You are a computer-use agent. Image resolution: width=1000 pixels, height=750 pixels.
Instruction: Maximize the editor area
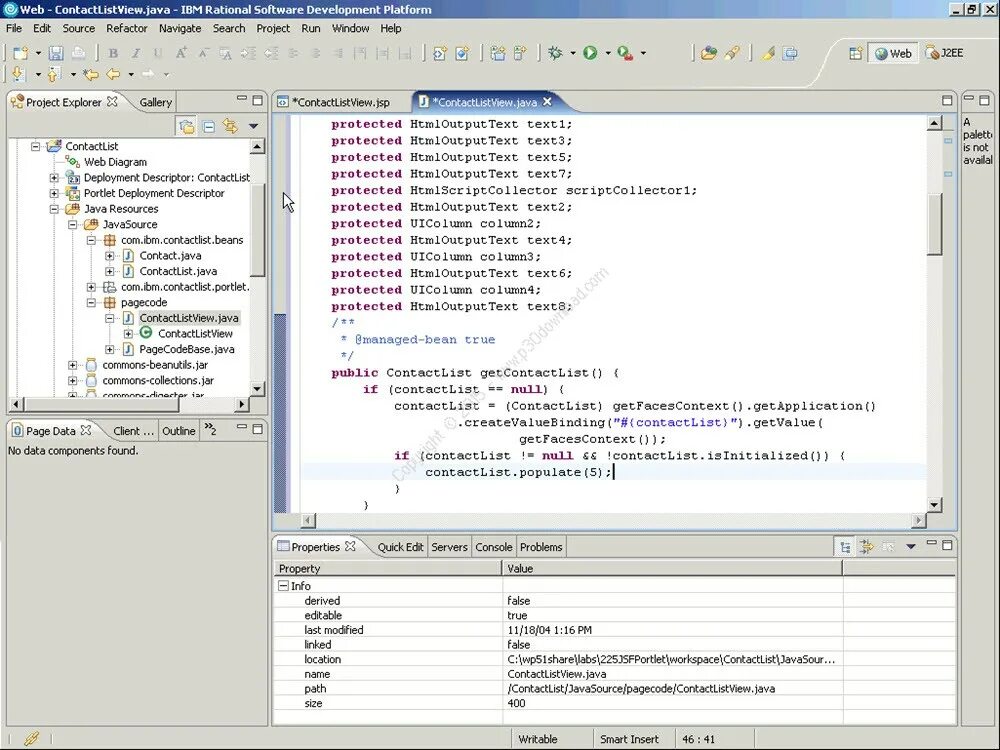(947, 100)
